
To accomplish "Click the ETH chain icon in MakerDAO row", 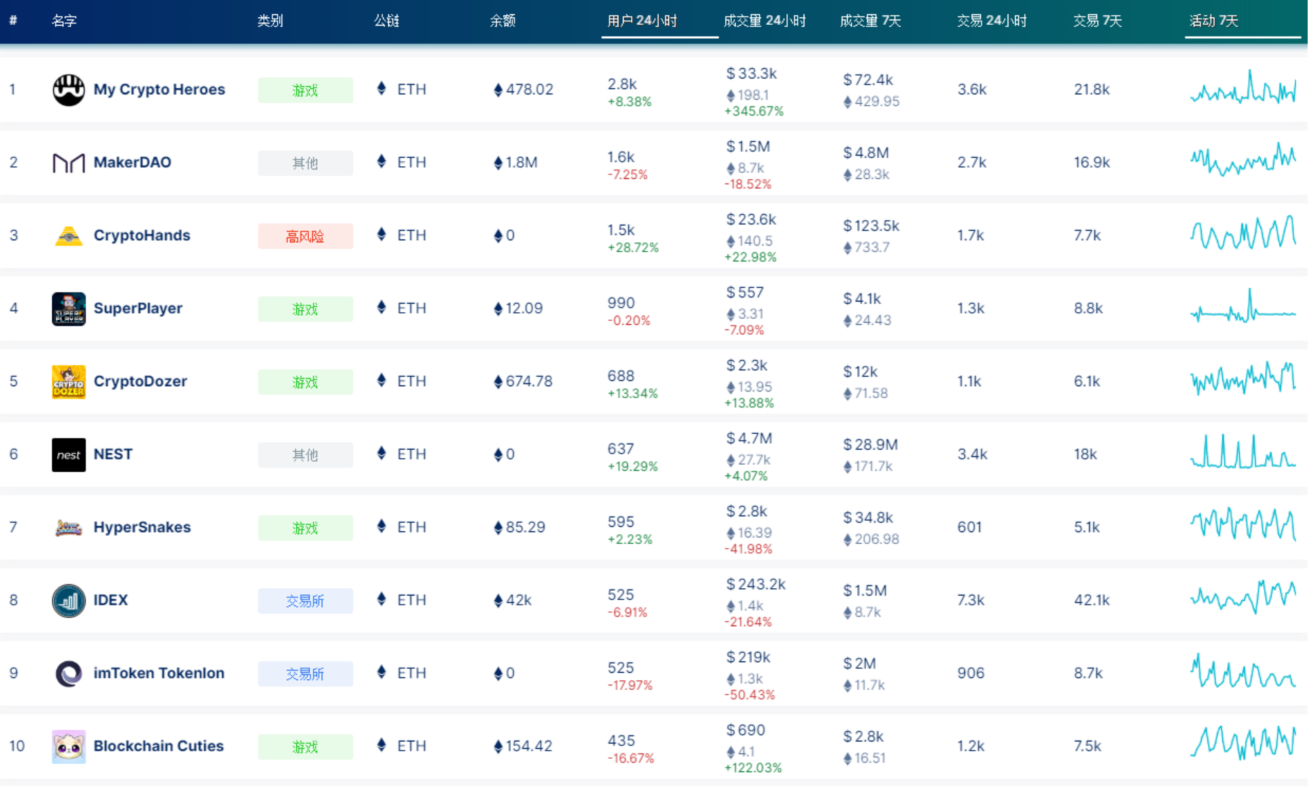I will pos(381,162).
